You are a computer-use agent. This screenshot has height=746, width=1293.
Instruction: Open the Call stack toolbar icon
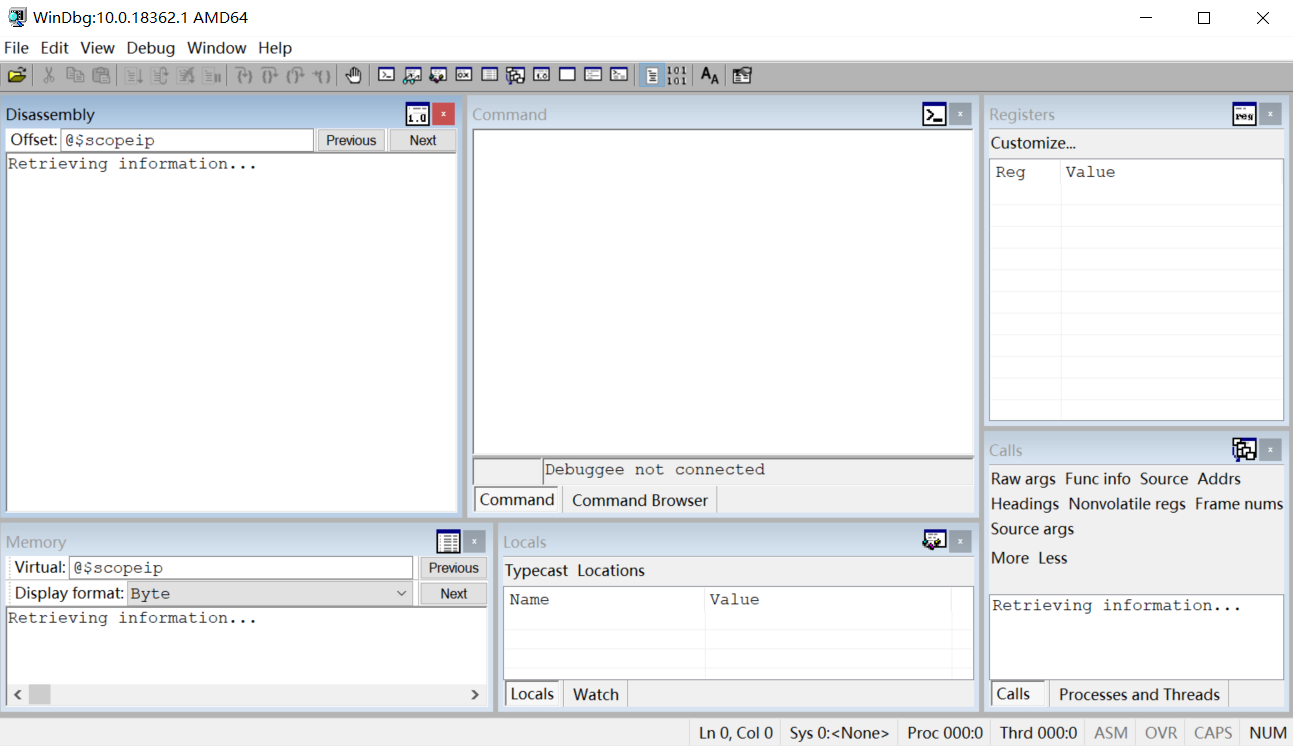point(515,75)
